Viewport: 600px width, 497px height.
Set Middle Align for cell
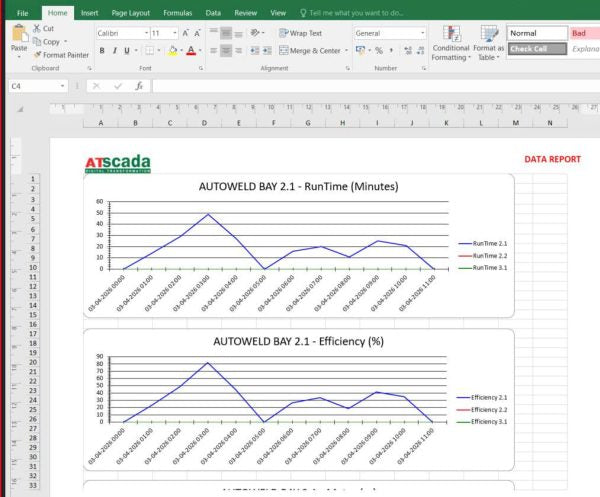click(226, 33)
